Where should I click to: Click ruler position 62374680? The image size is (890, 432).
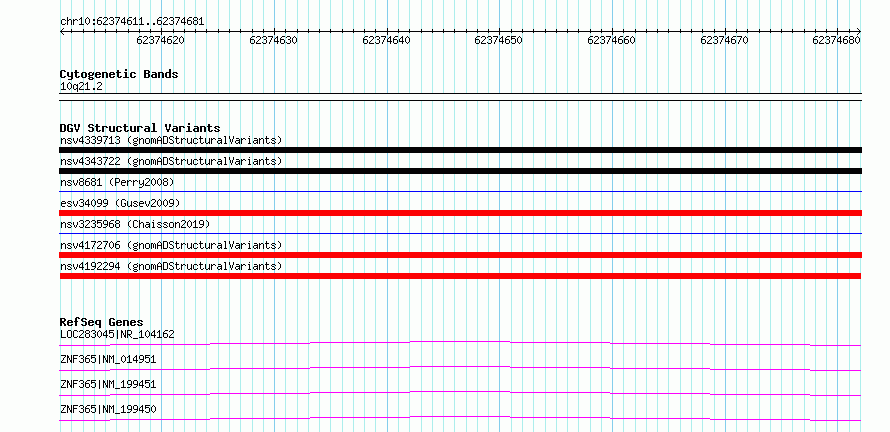click(836, 40)
